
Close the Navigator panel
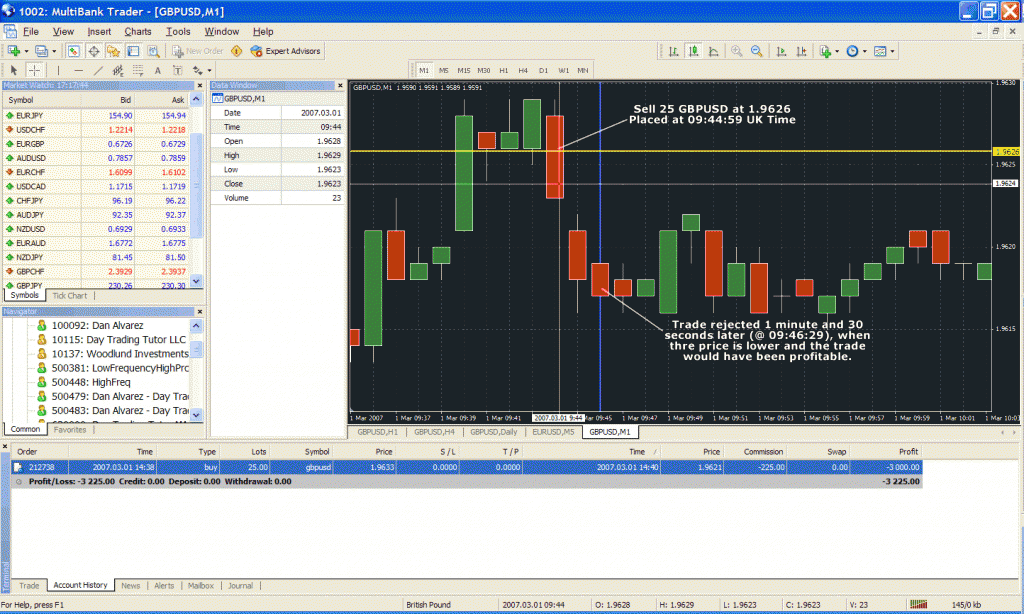(200, 312)
